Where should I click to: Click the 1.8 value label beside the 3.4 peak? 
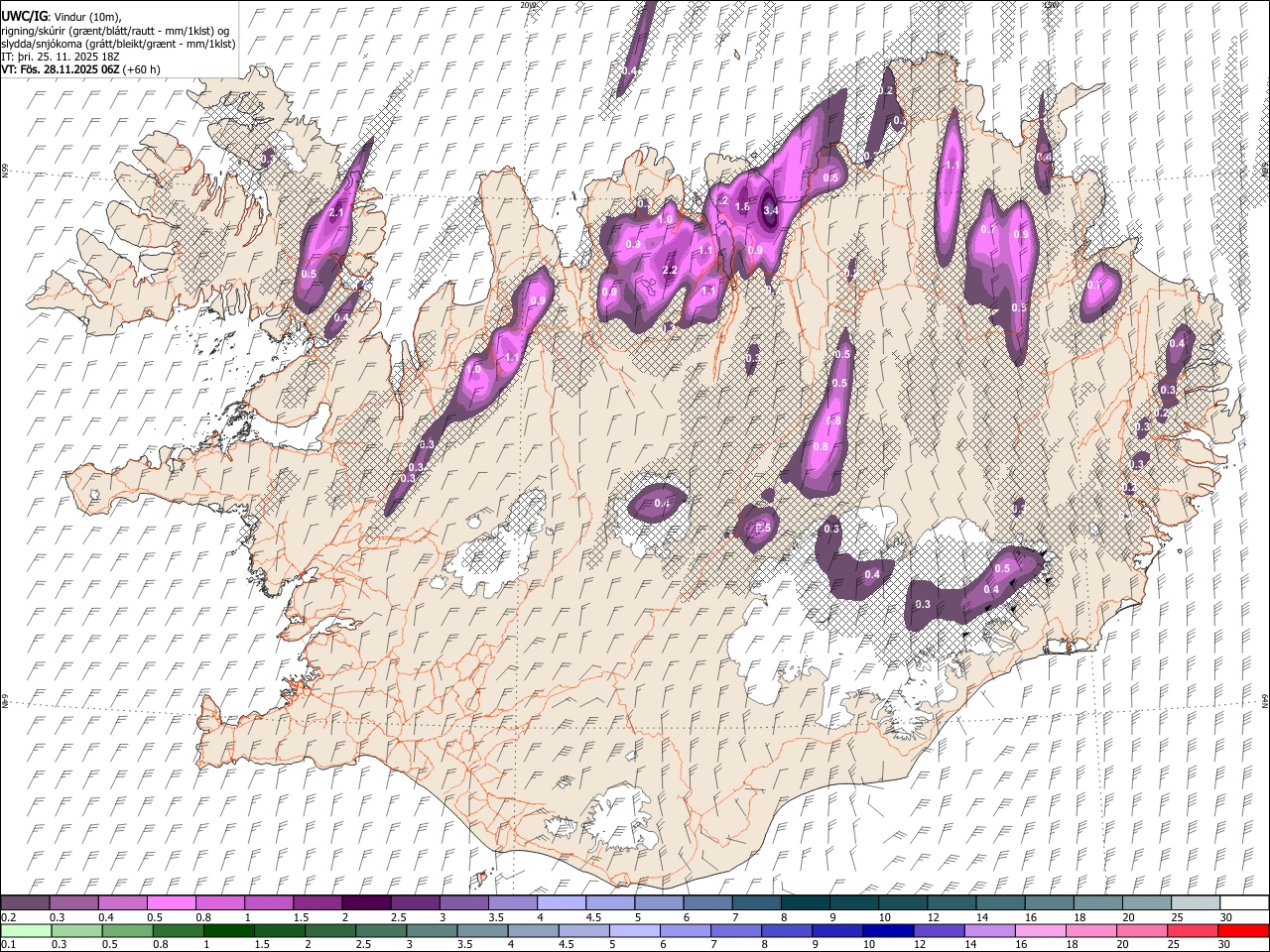click(742, 206)
